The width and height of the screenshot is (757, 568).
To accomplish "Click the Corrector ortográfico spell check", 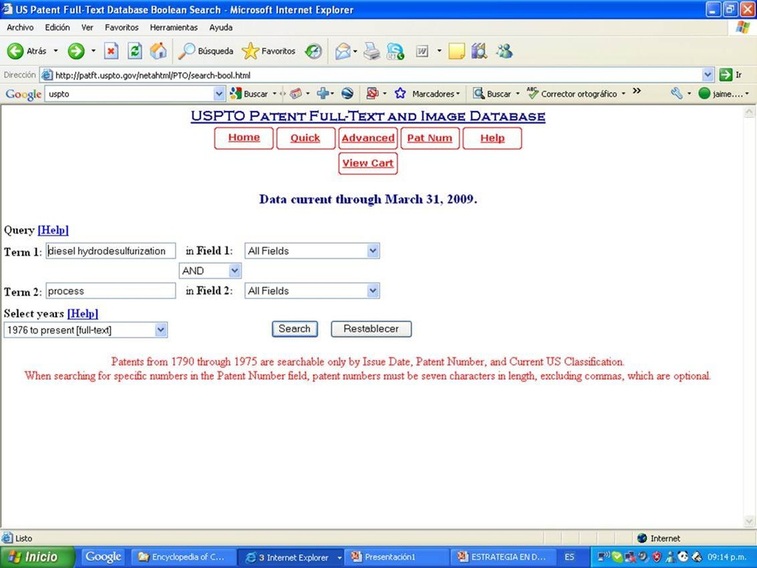I will point(573,94).
